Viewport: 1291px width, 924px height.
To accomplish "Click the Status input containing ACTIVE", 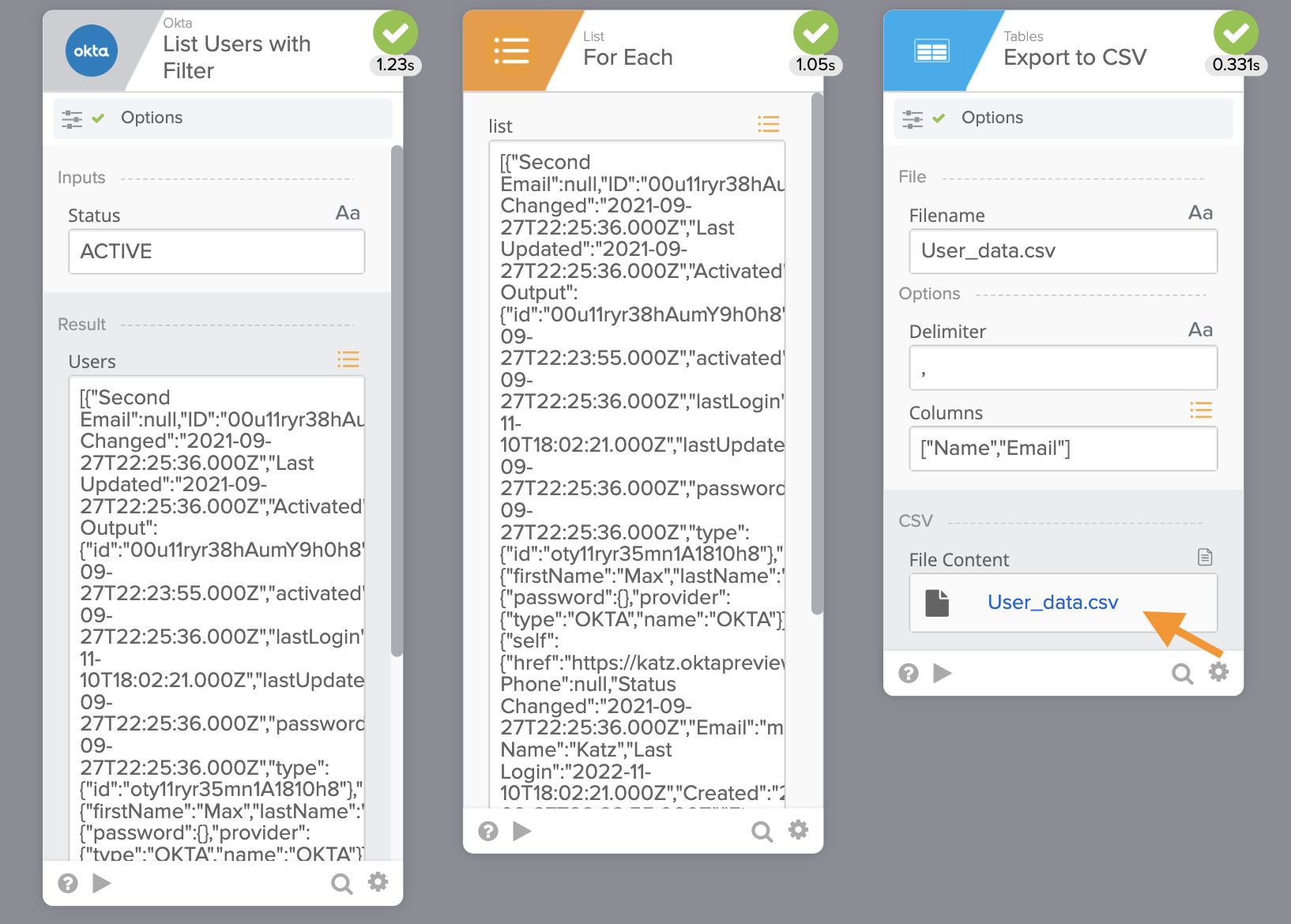I will tap(216, 252).
